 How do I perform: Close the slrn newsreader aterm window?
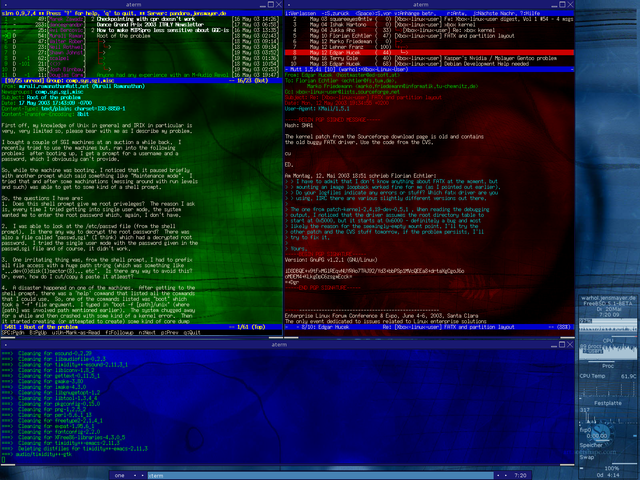click(279, 4)
